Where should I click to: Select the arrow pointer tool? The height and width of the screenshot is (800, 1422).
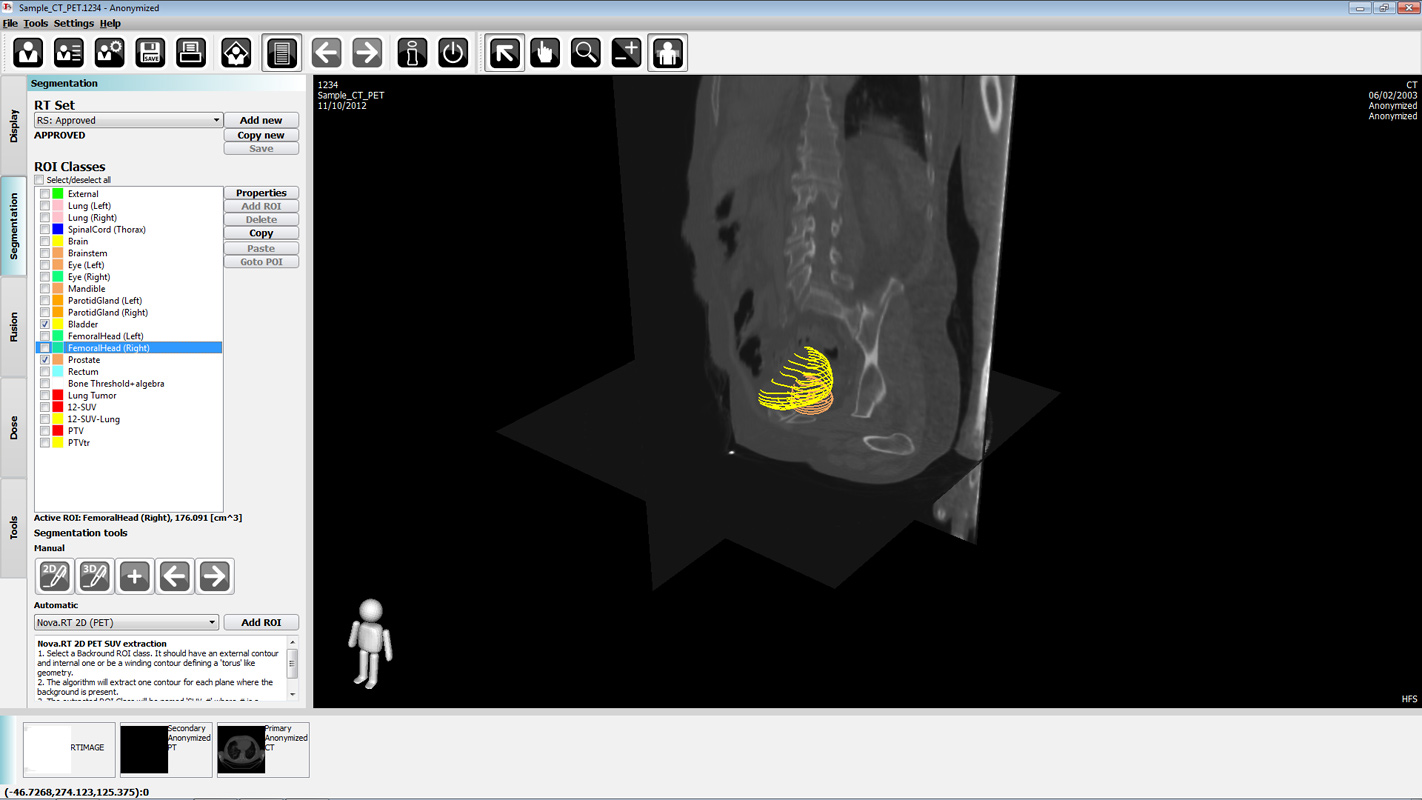click(505, 52)
